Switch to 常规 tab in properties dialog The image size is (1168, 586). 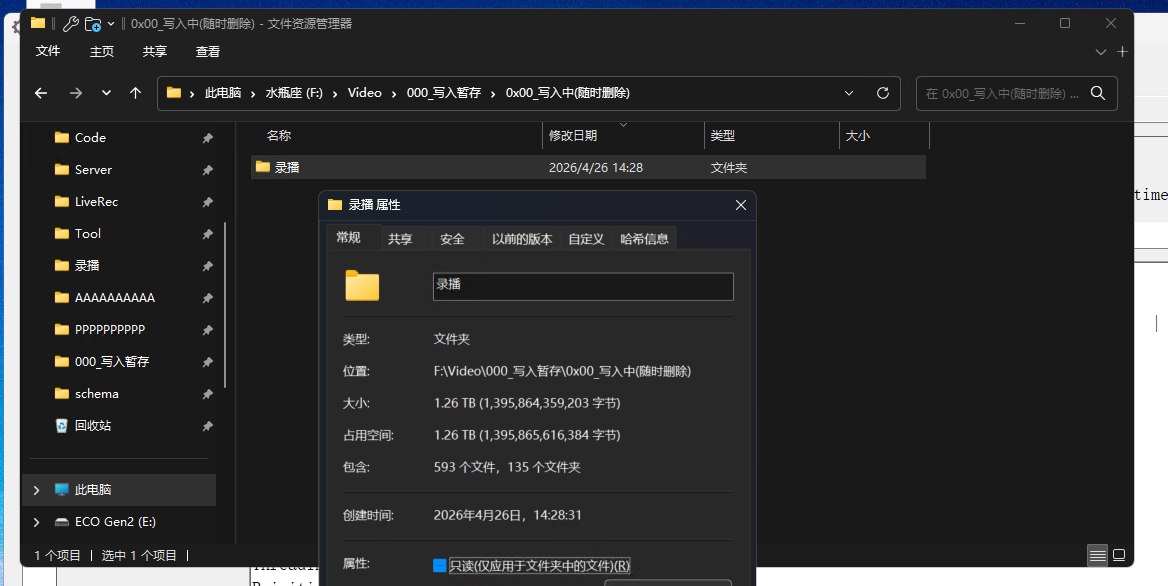pyautogui.click(x=348, y=238)
